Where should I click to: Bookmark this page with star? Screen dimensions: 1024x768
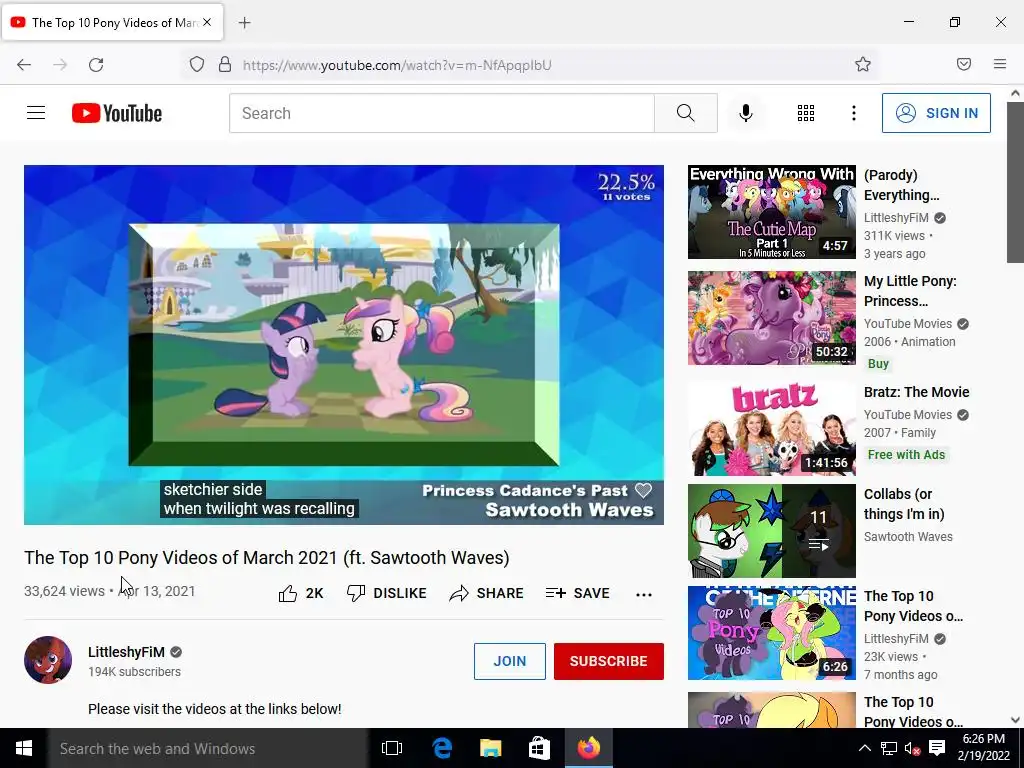tap(863, 64)
